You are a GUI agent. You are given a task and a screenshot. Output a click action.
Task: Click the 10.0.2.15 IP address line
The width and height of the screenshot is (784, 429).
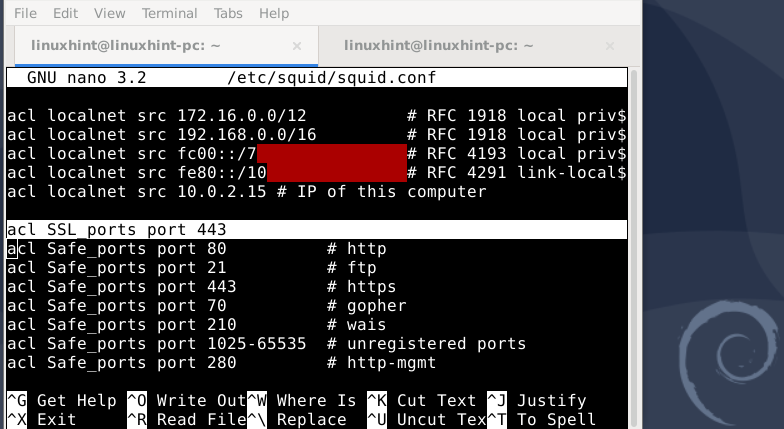tap(245, 191)
